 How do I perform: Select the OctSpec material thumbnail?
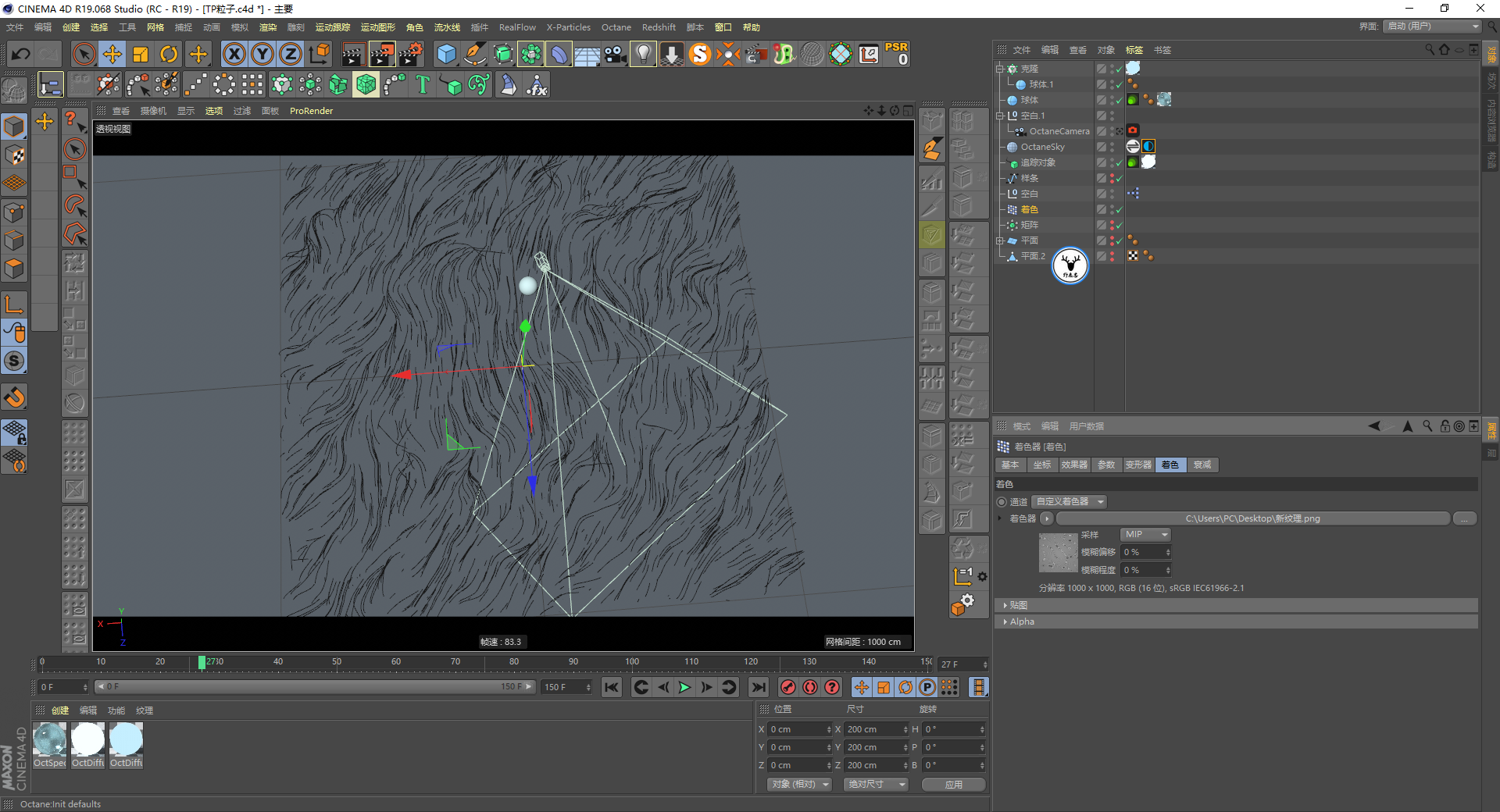pos(50,740)
